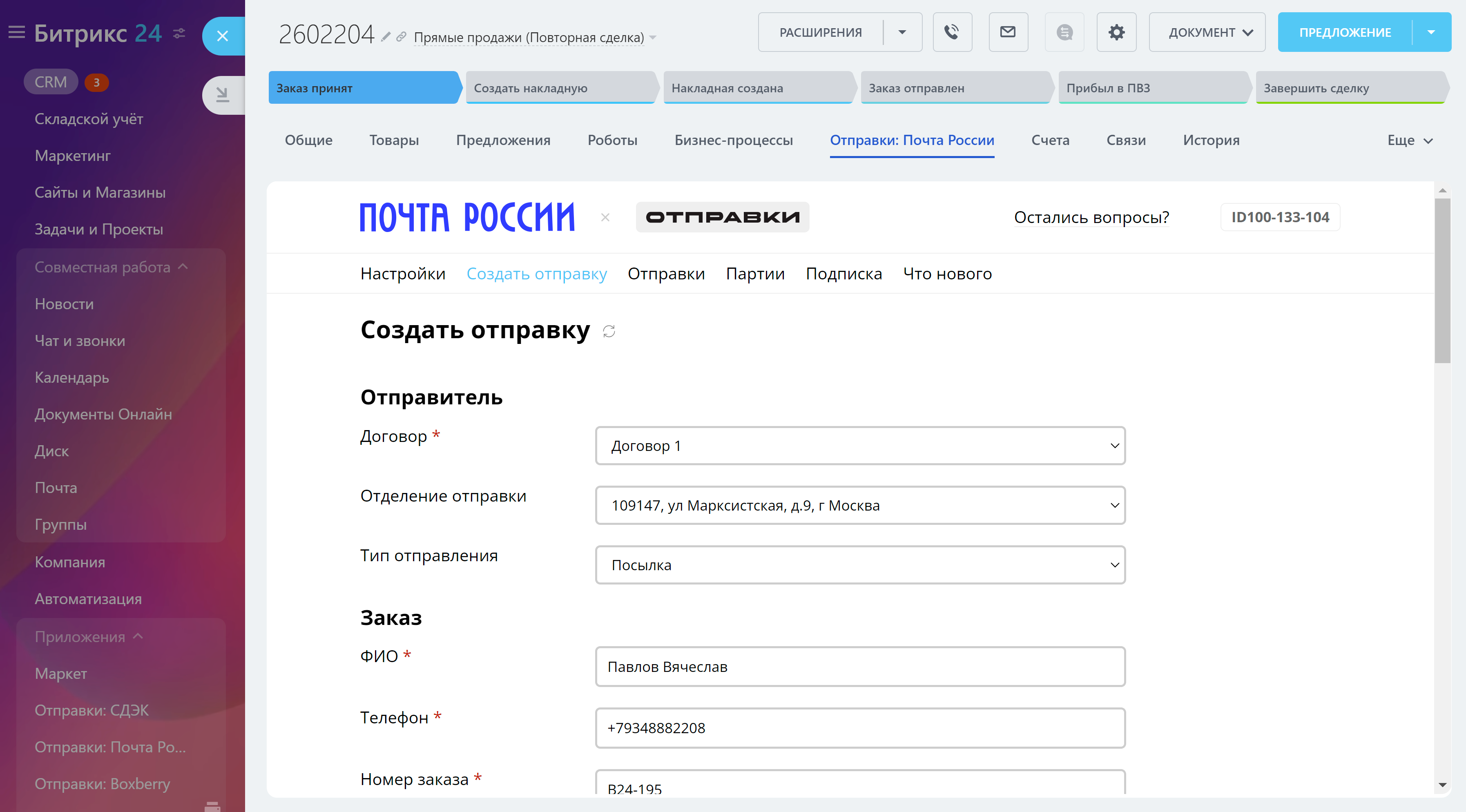The image size is (1466, 812).
Task: Collapse Совместная работа sidebar section
Action: point(112,267)
